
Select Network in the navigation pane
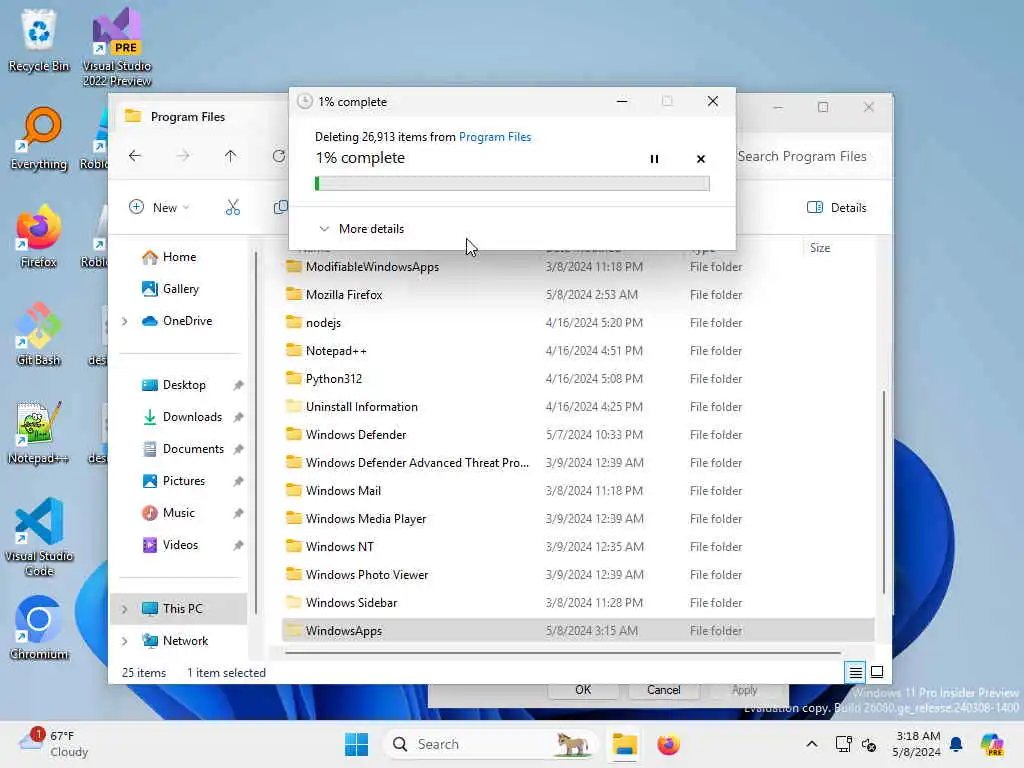tap(185, 641)
